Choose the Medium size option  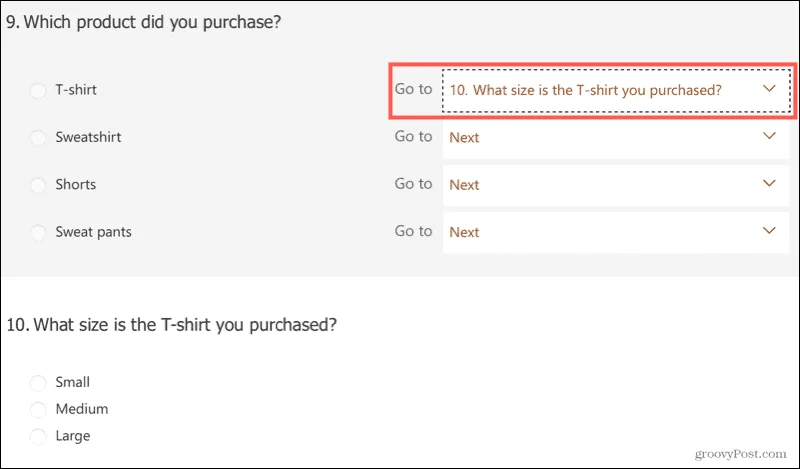[x=38, y=409]
